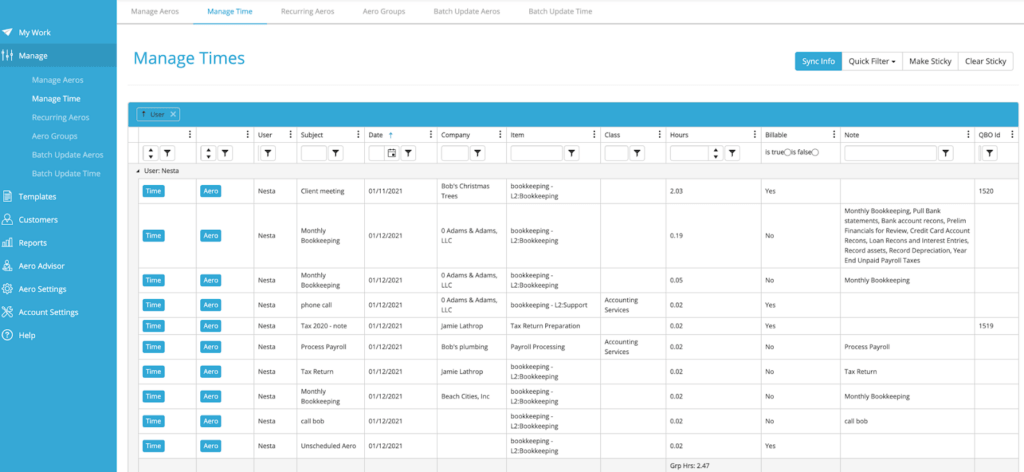Select Billable 'is true' radio button
The height and width of the screenshot is (472, 1024).
click(787, 152)
